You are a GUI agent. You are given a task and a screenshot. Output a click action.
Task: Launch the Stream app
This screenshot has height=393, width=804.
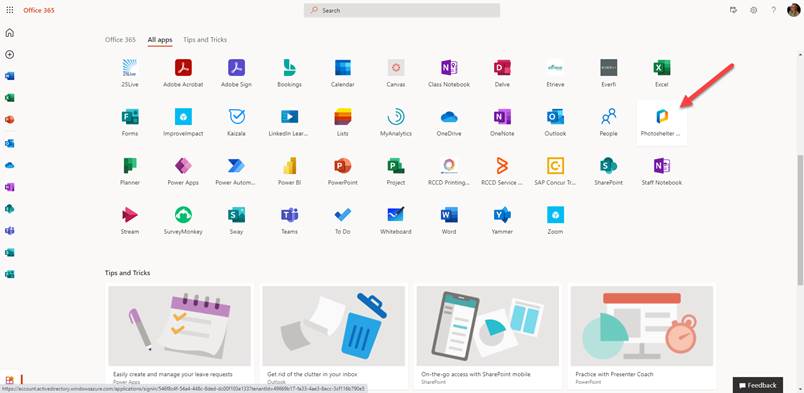130,221
